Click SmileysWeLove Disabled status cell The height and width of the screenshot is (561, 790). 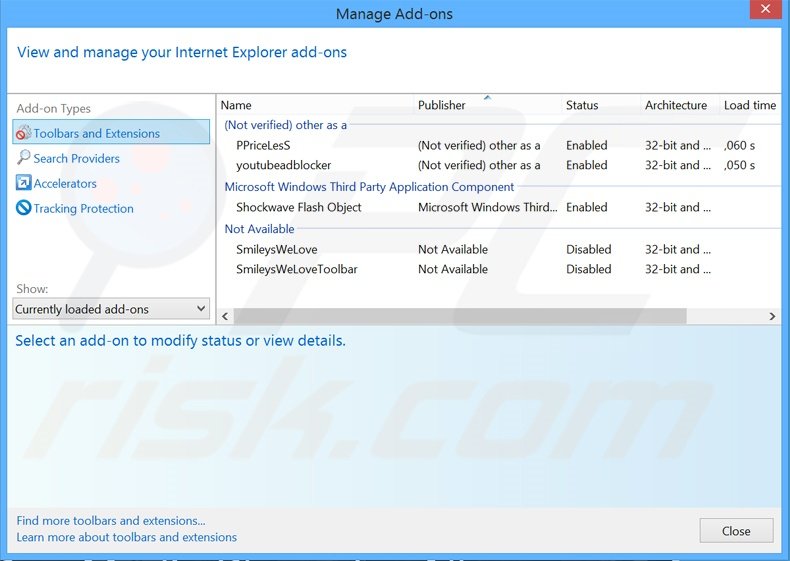click(x=589, y=249)
